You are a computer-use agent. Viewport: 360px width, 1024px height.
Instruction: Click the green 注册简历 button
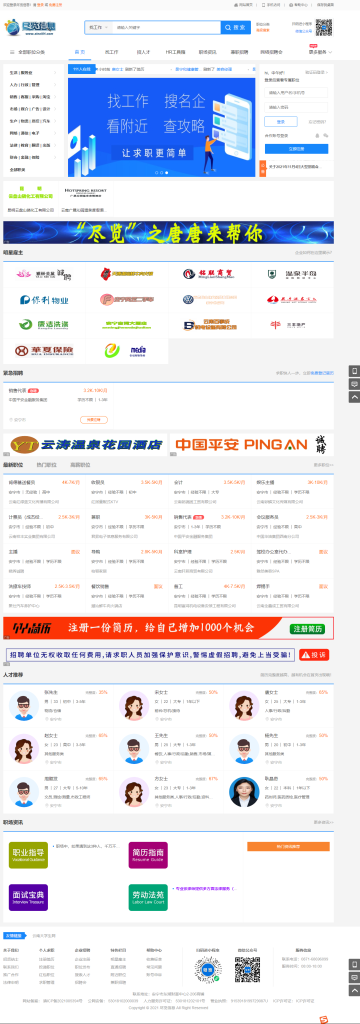click(308, 629)
